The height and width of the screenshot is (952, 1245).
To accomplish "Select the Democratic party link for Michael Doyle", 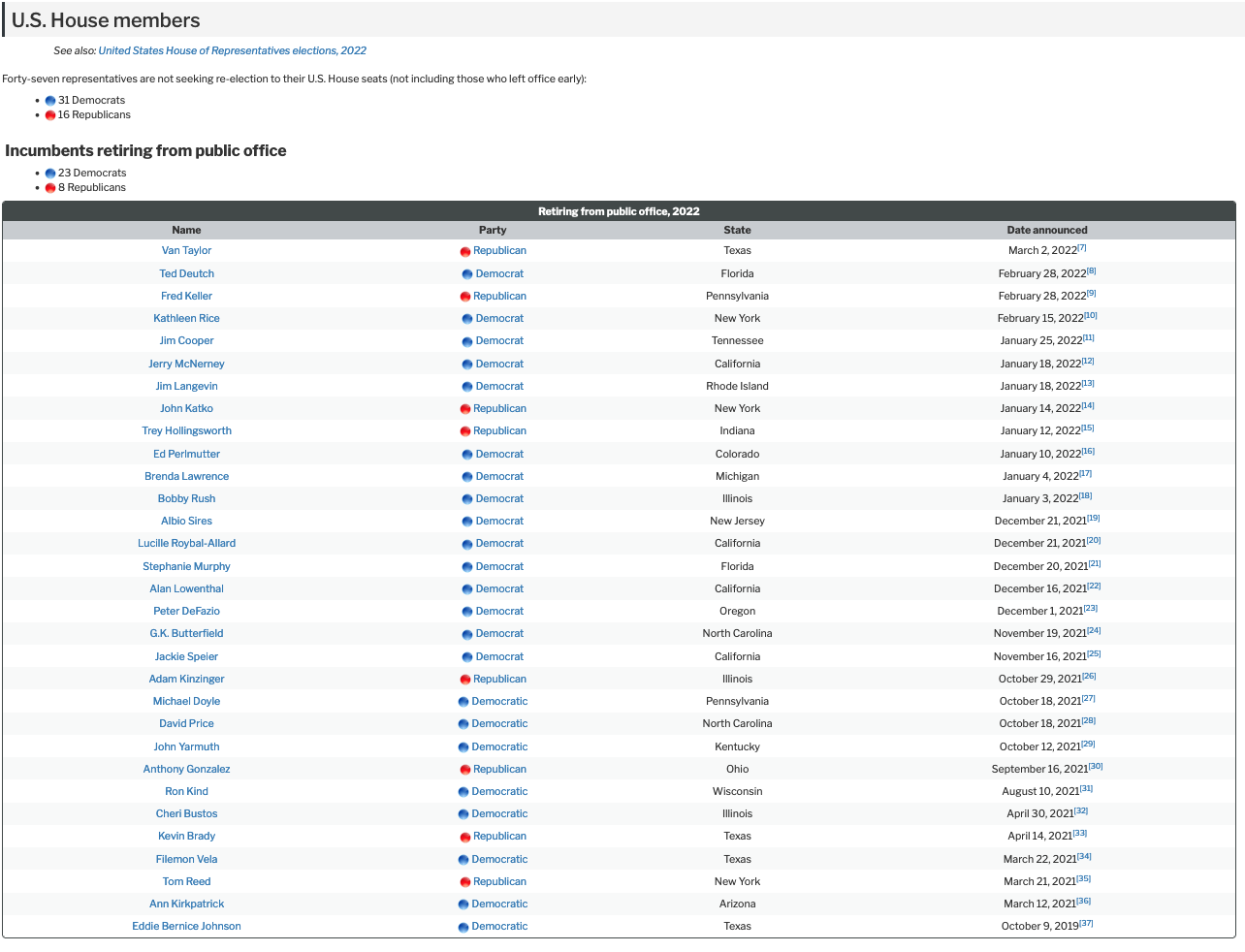I will tap(499, 701).
